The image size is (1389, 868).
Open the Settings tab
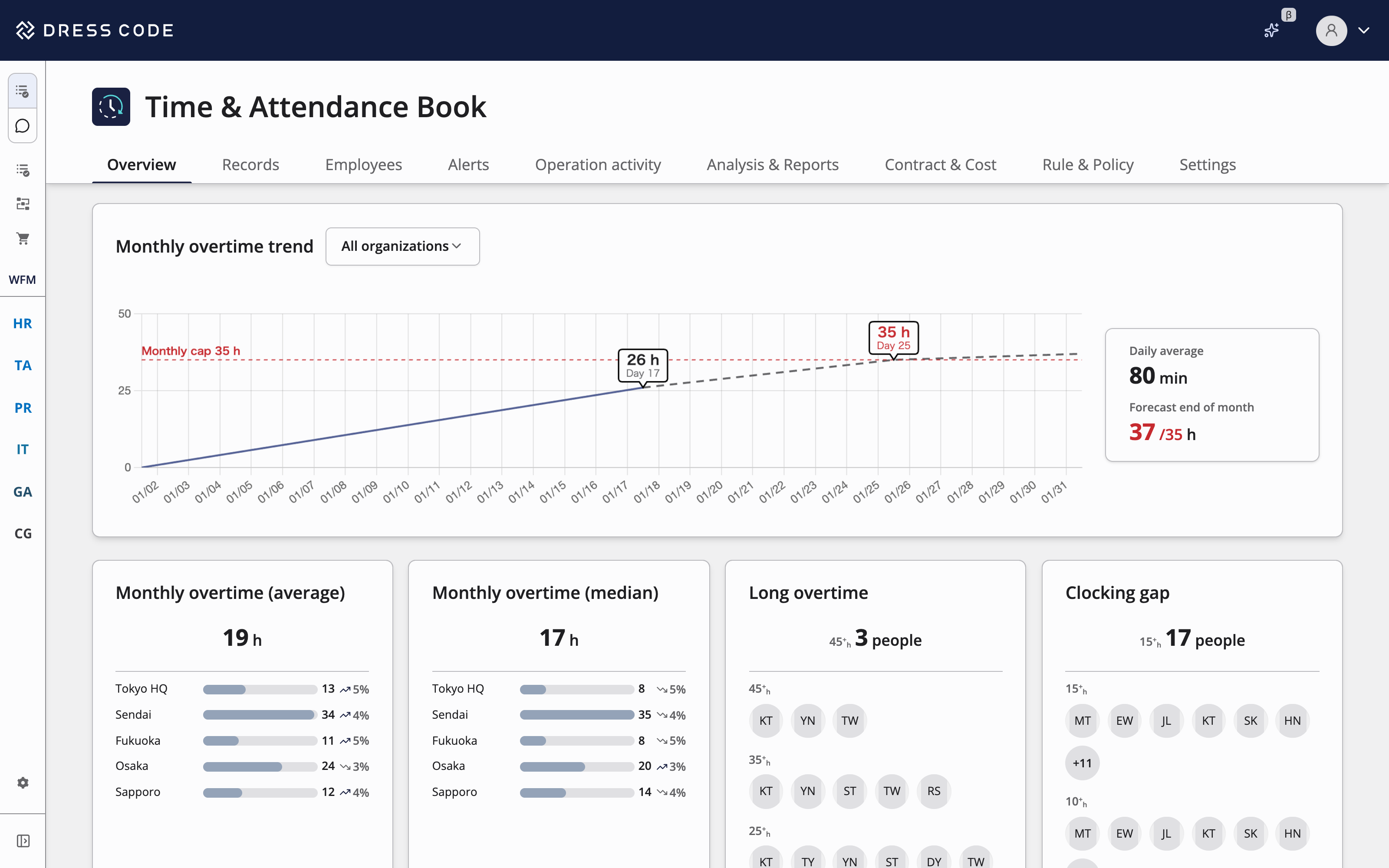pyautogui.click(x=1208, y=165)
